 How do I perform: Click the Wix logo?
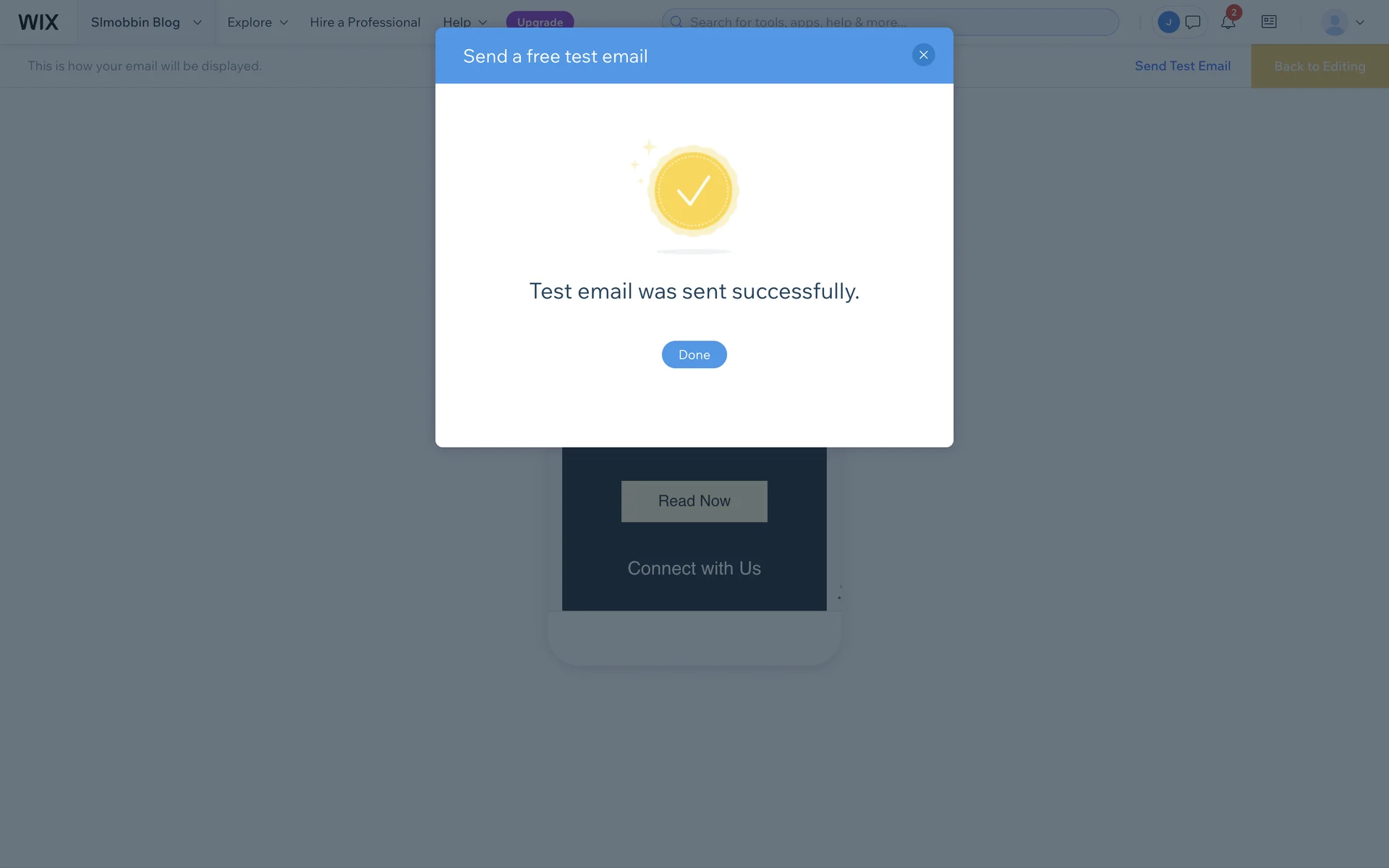(x=38, y=22)
